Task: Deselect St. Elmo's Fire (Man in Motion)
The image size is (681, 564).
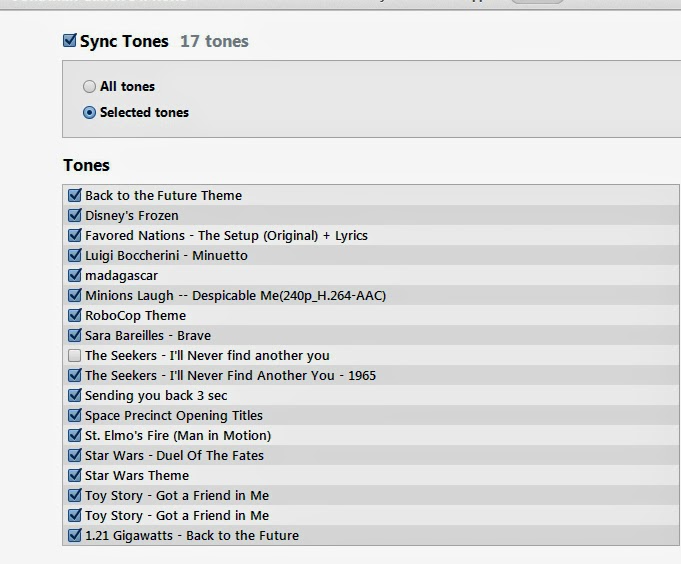Action: click(x=75, y=436)
